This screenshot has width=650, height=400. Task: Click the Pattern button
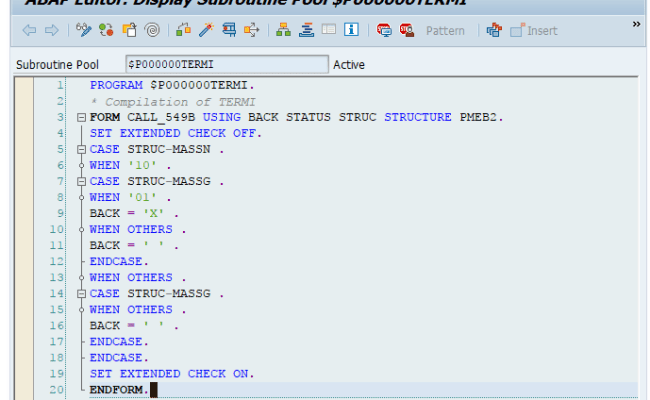[445, 31]
